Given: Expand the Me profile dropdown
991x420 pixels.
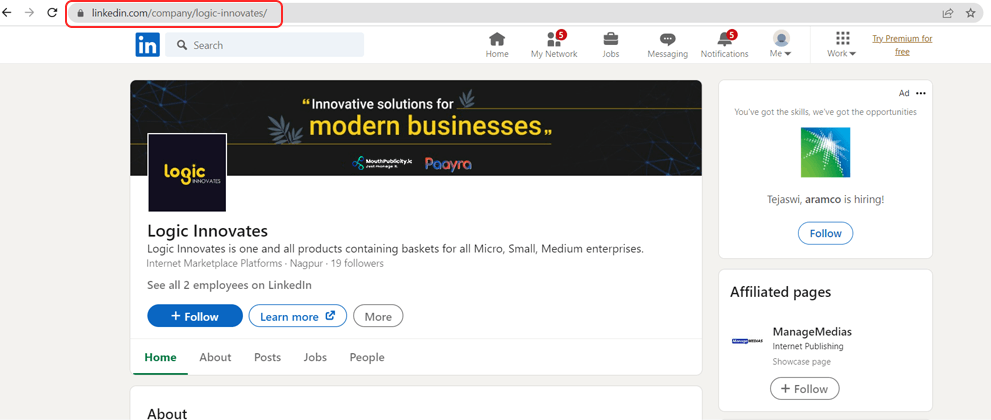Looking at the screenshot, I should [x=781, y=45].
